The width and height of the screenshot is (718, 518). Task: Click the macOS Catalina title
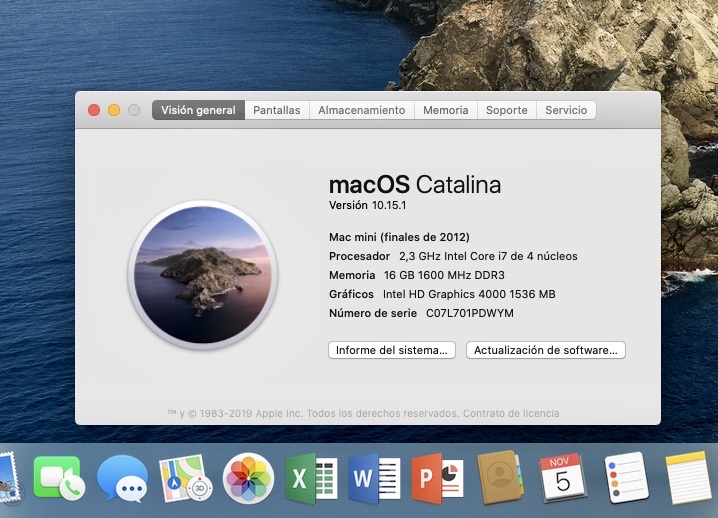pyautogui.click(x=415, y=185)
